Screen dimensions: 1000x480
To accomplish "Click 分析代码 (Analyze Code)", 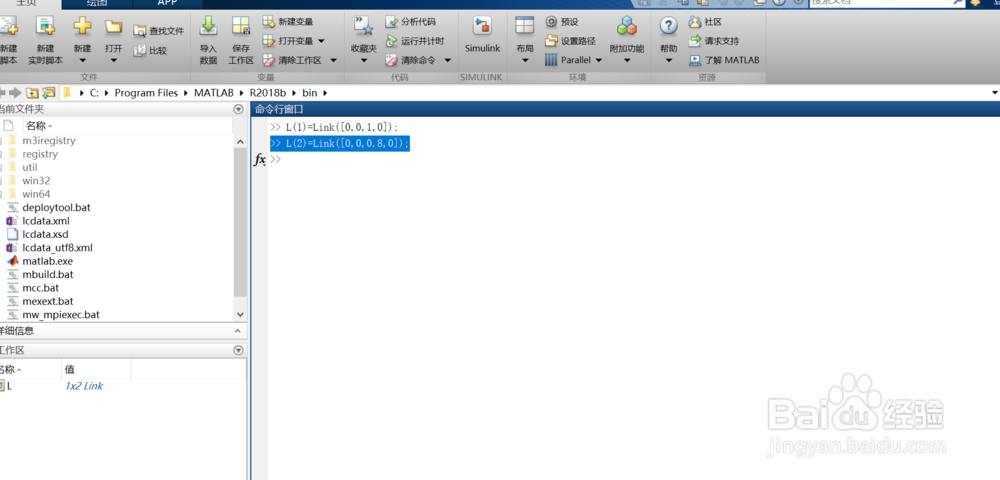I will [x=411, y=22].
